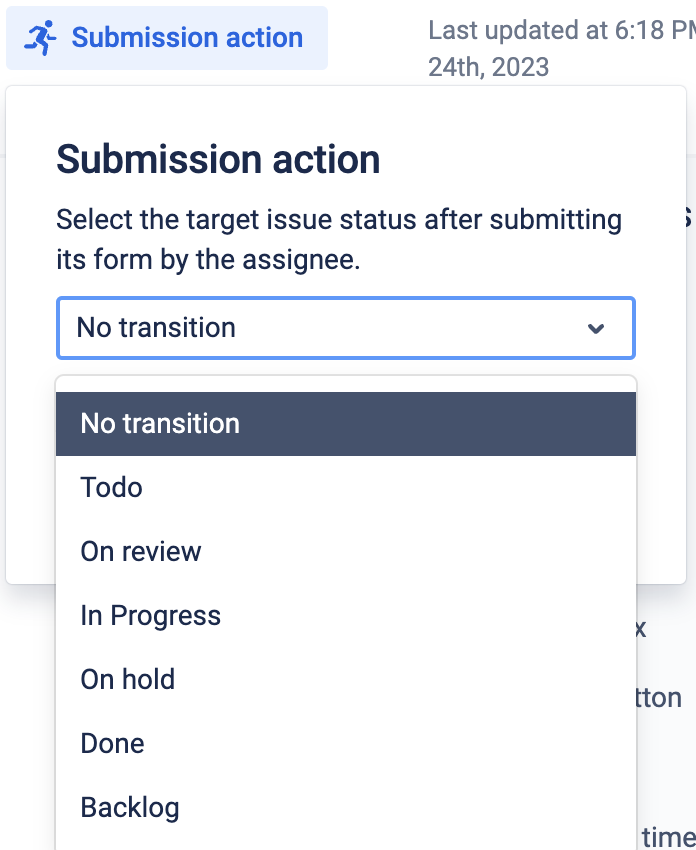Choose On hold from the status list
Screen dimensions: 696x850
tap(127, 679)
